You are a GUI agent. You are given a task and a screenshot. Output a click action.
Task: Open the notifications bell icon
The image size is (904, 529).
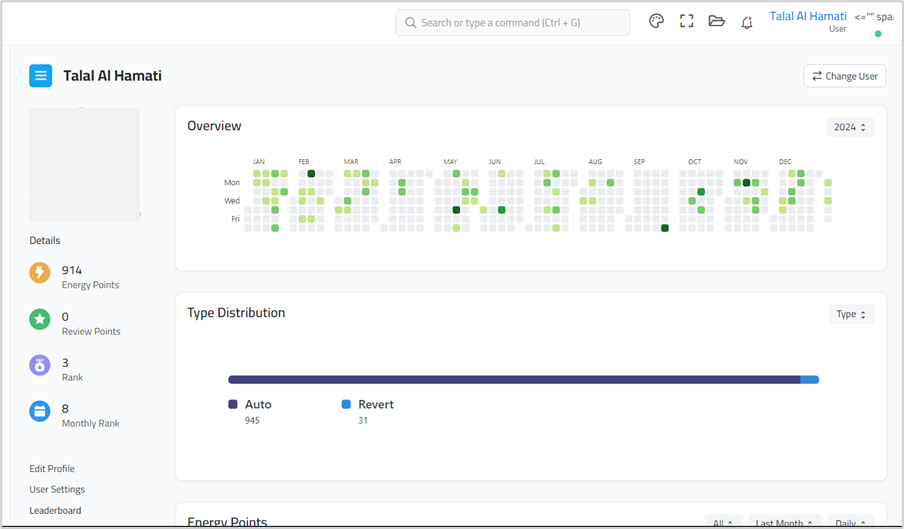746,23
